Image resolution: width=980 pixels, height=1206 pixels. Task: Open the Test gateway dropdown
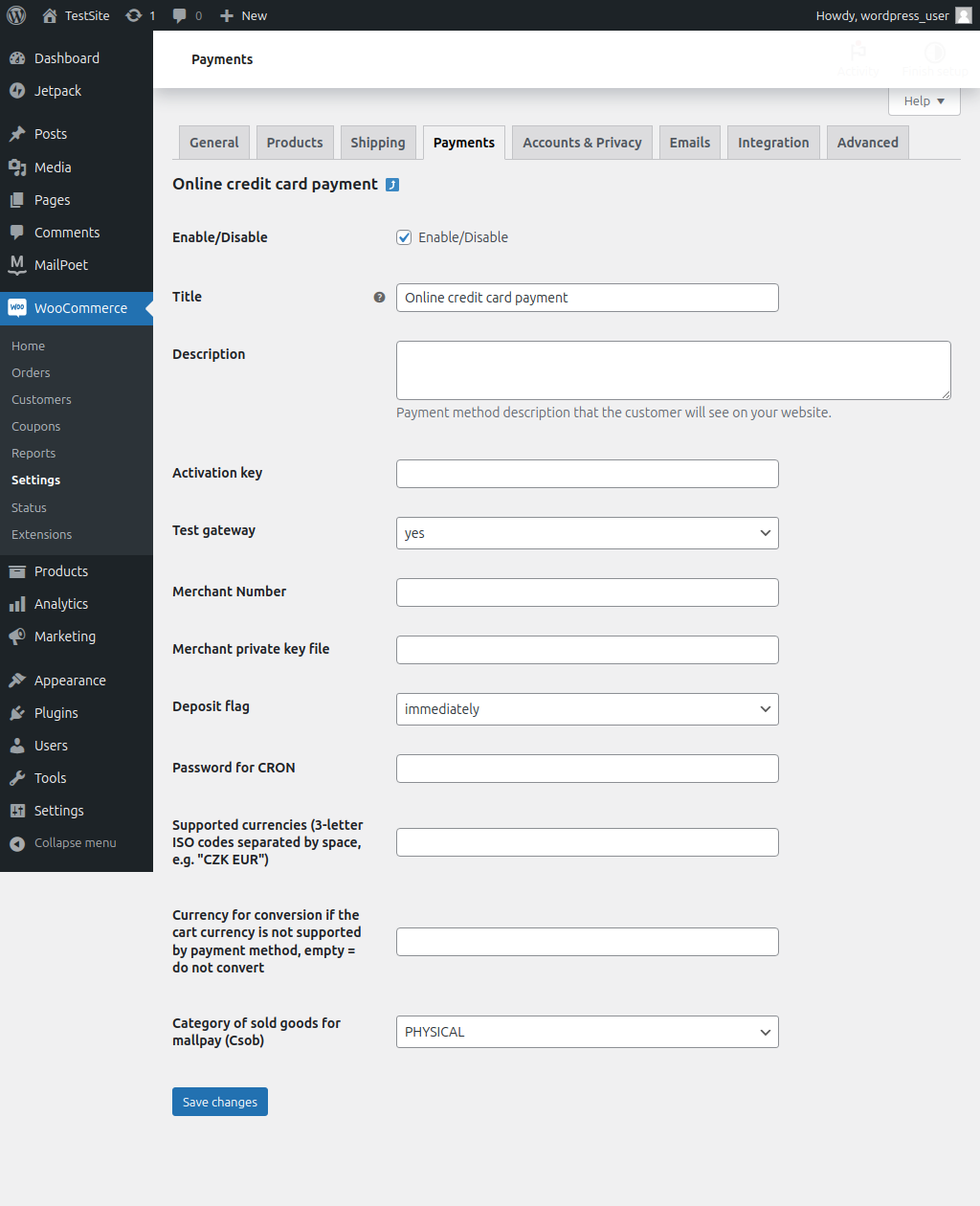[587, 533]
